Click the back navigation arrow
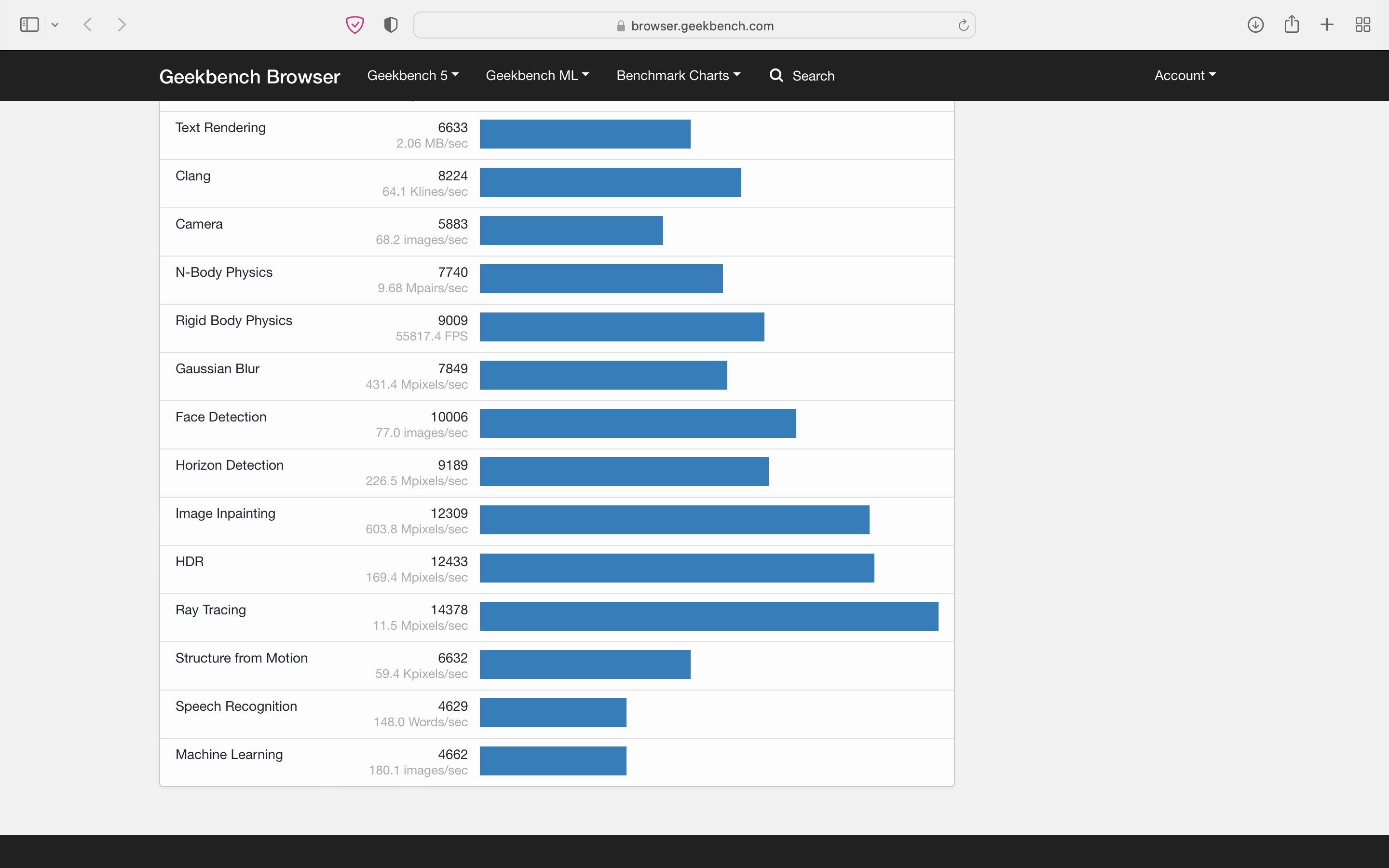 (x=88, y=25)
